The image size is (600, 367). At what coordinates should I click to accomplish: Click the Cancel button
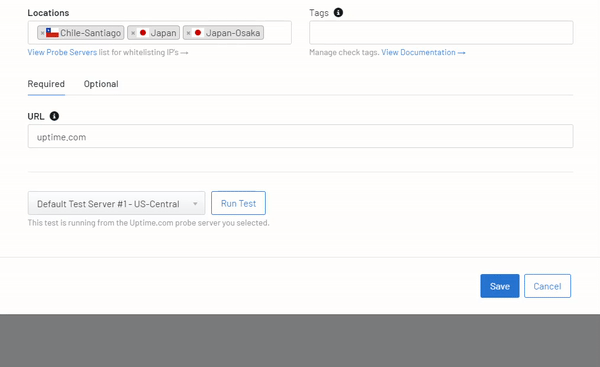coord(547,286)
